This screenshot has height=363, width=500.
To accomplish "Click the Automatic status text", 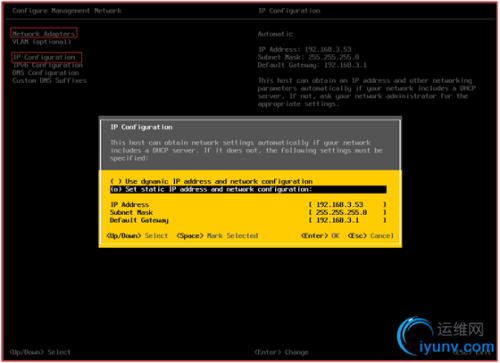I will [x=275, y=34].
